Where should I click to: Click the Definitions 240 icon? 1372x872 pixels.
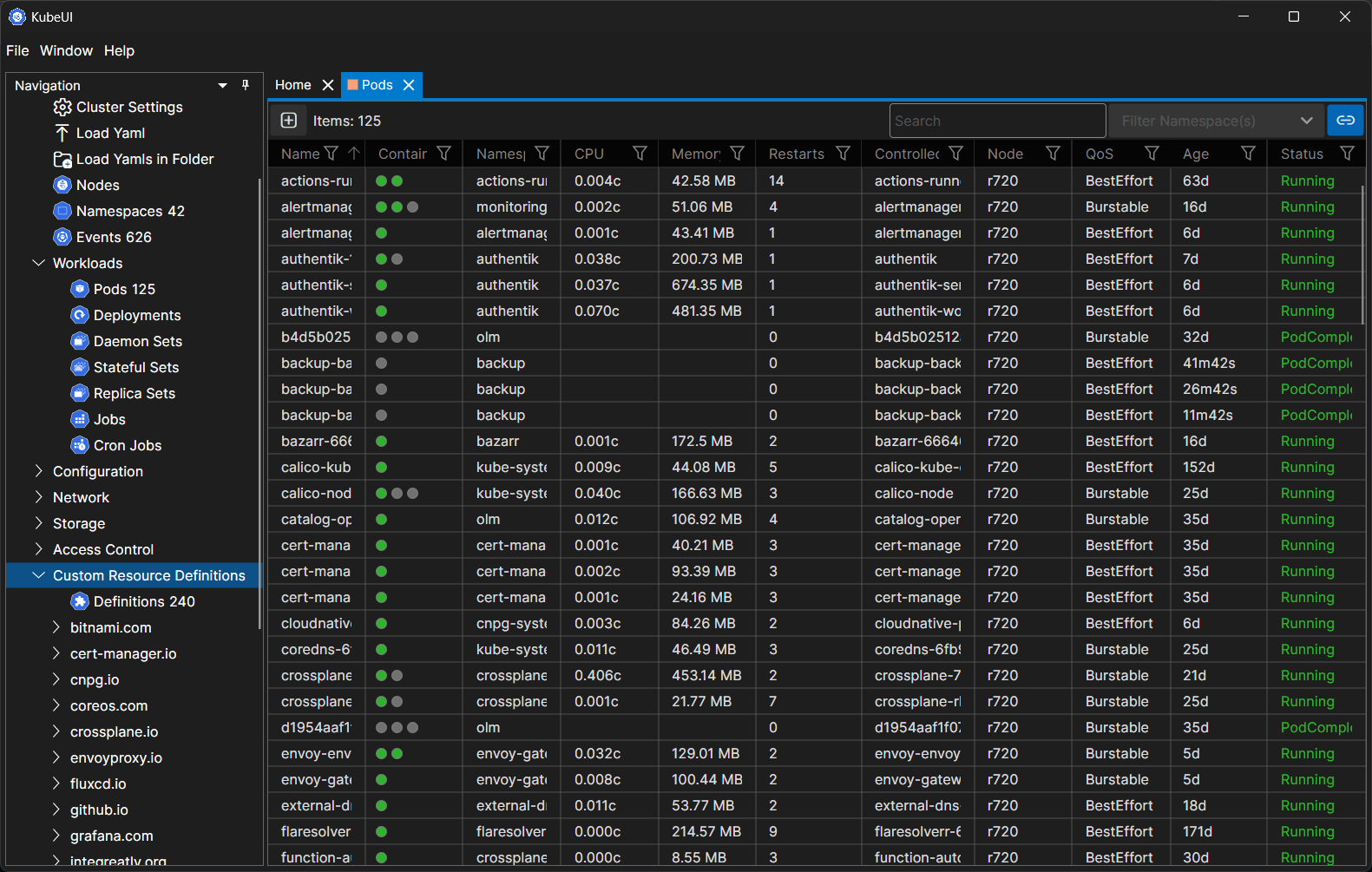pyautogui.click(x=80, y=601)
